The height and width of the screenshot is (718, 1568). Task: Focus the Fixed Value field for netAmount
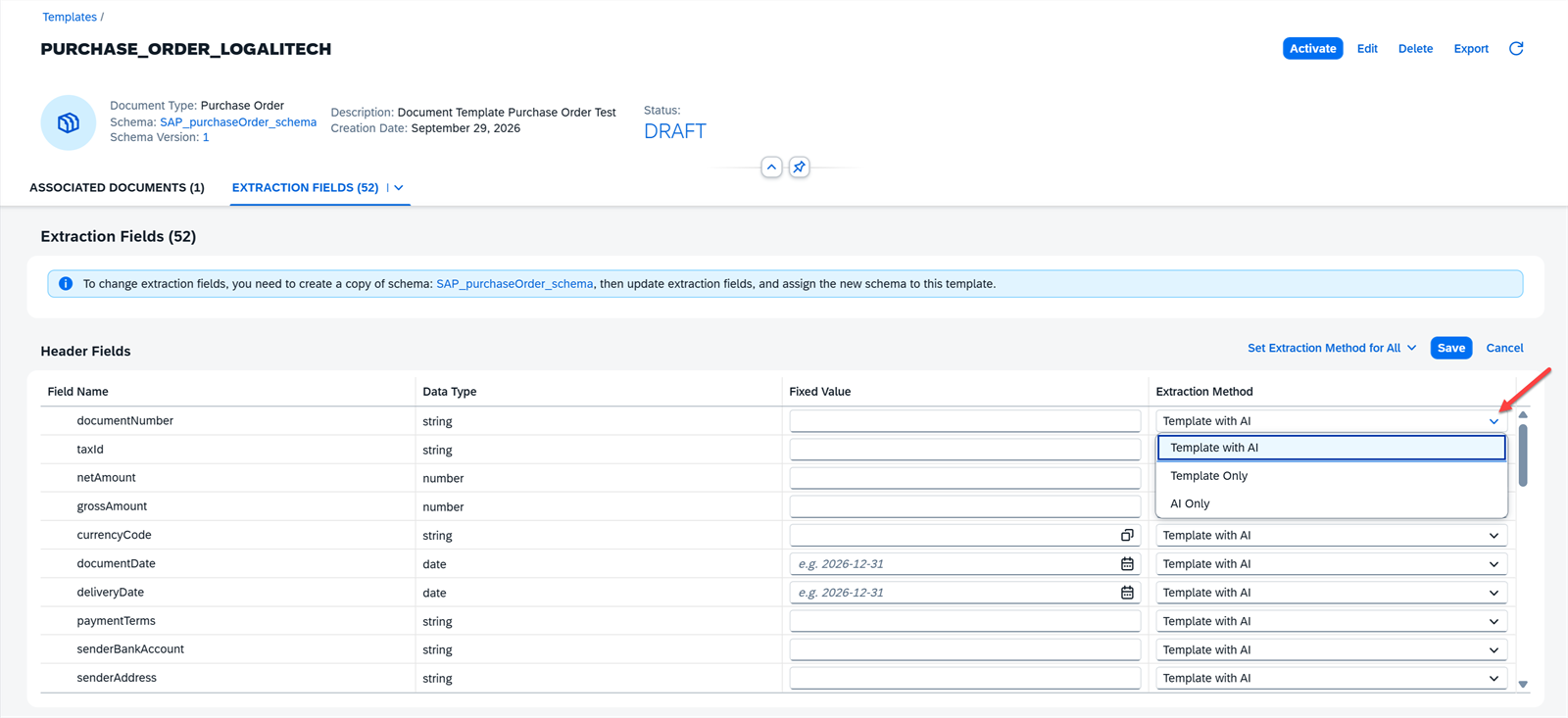(x=965, y=478)
